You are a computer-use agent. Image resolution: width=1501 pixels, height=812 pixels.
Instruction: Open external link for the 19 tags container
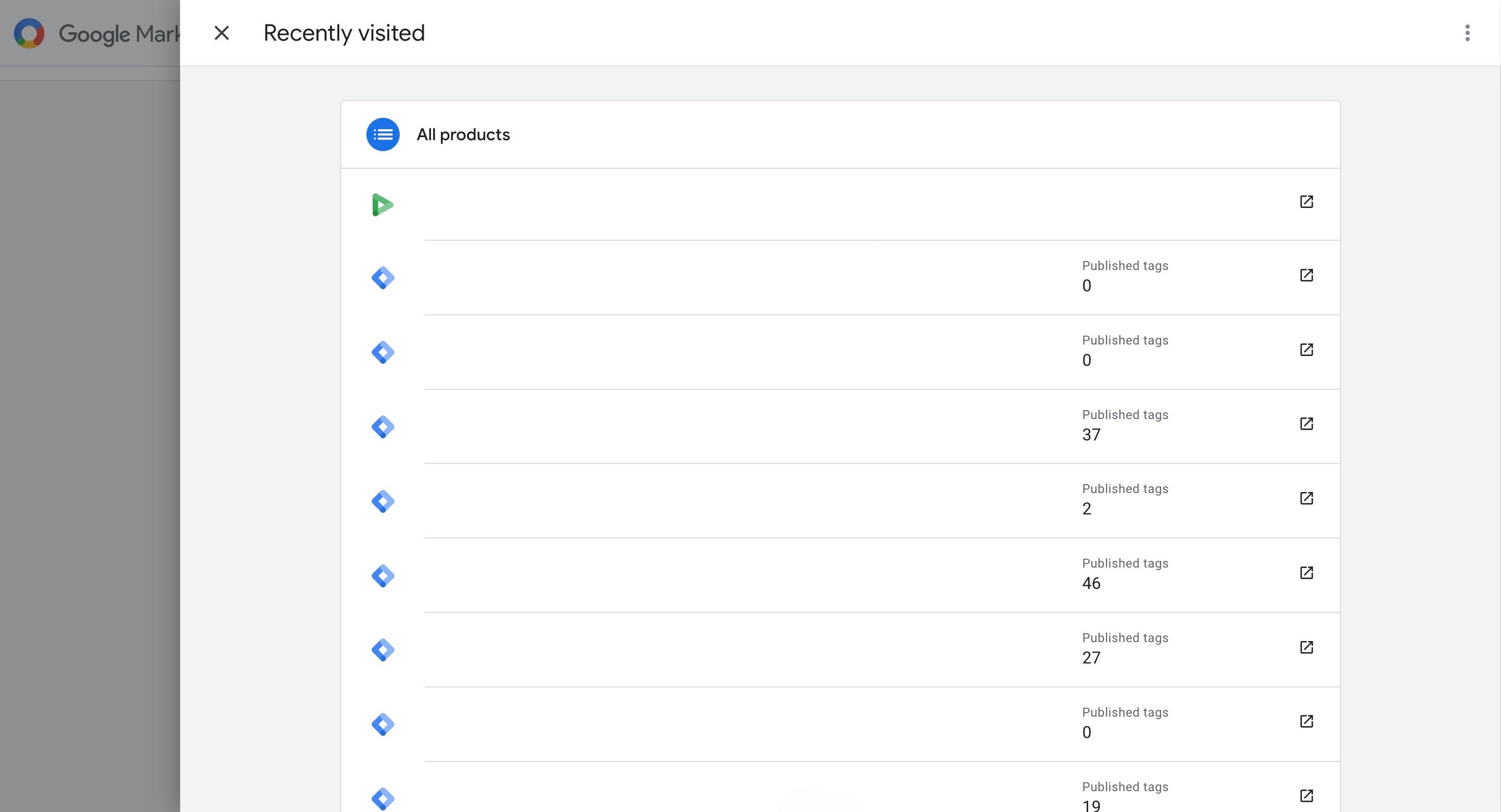click(1306, 796)
